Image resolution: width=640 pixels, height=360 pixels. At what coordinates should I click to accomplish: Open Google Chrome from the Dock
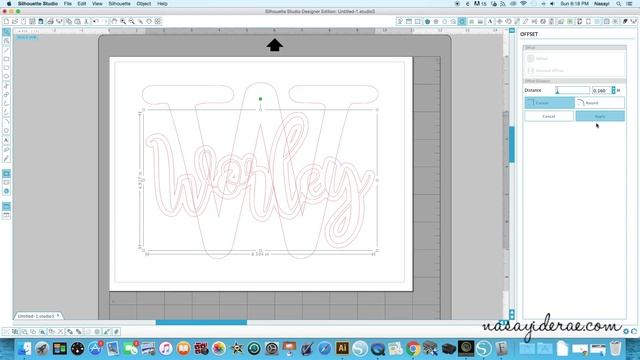pos(413,349)
